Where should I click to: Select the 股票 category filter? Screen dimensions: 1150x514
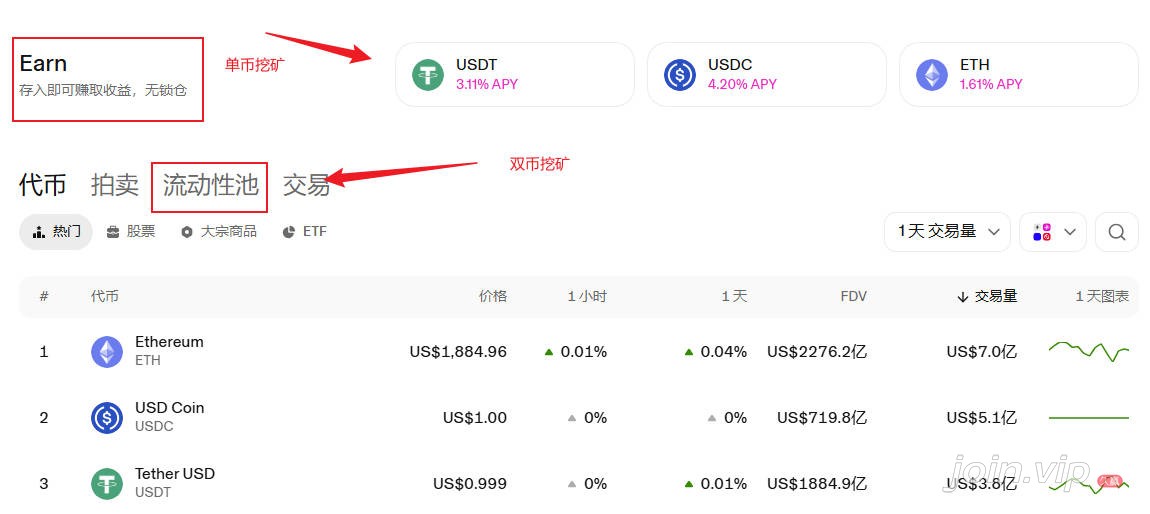coord(131,232)
